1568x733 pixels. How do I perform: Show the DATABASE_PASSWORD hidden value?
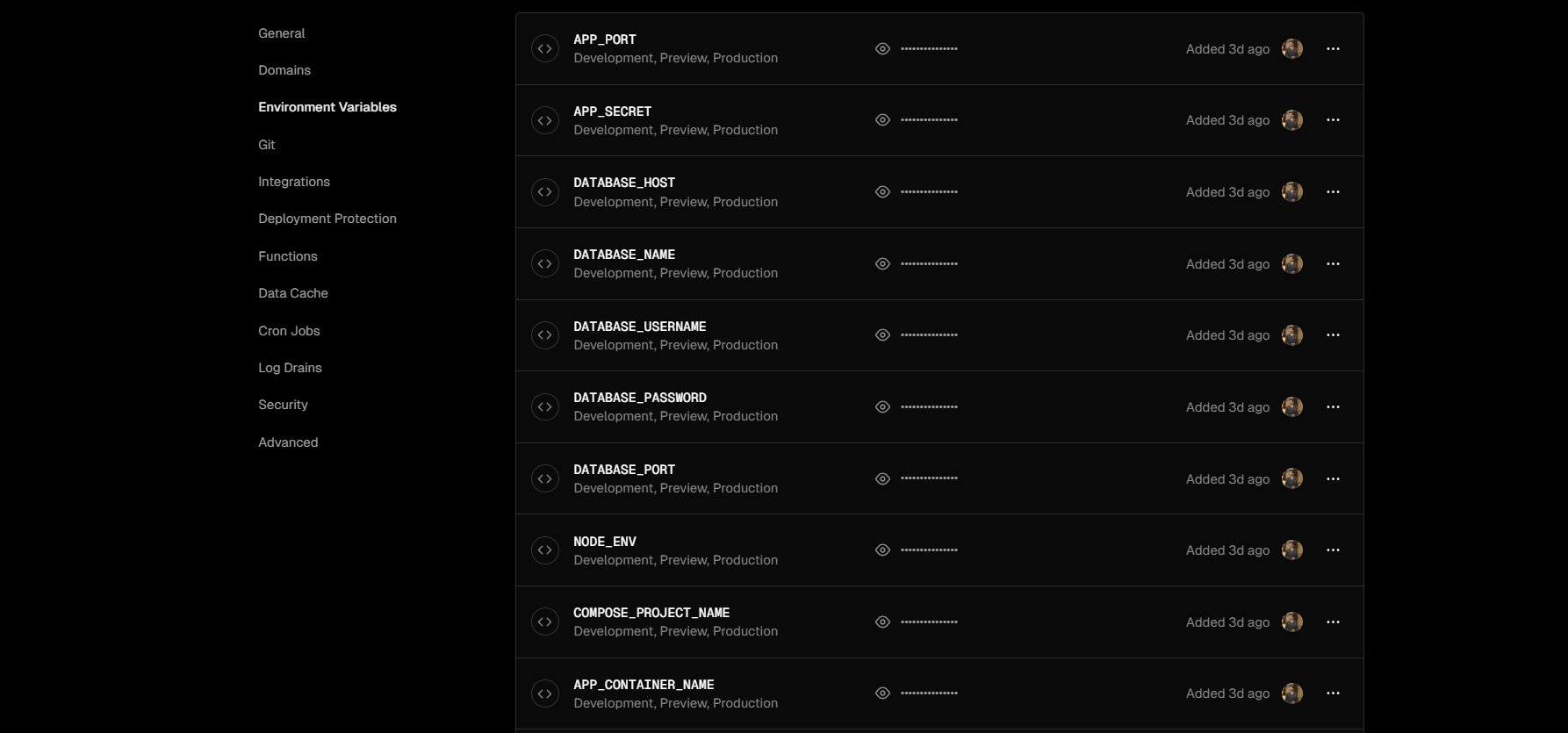pyautogui.click(x=882, y=407)
